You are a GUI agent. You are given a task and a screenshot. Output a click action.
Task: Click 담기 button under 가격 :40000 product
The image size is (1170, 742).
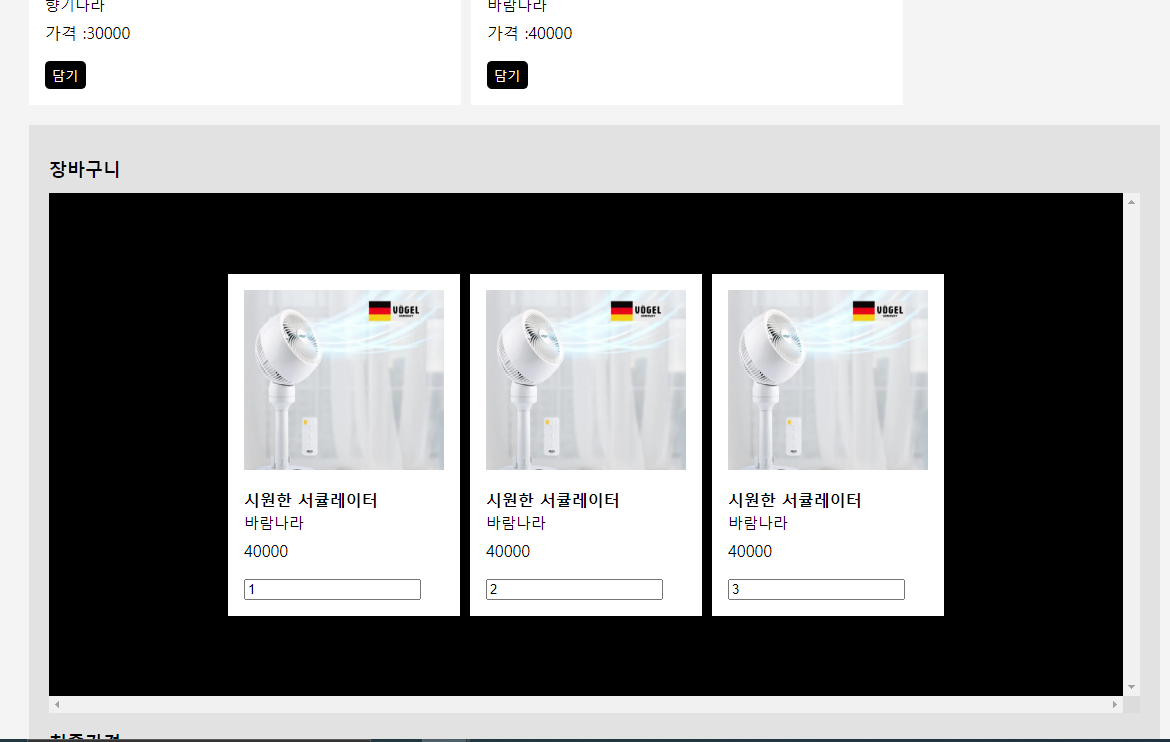coord(507,75)
